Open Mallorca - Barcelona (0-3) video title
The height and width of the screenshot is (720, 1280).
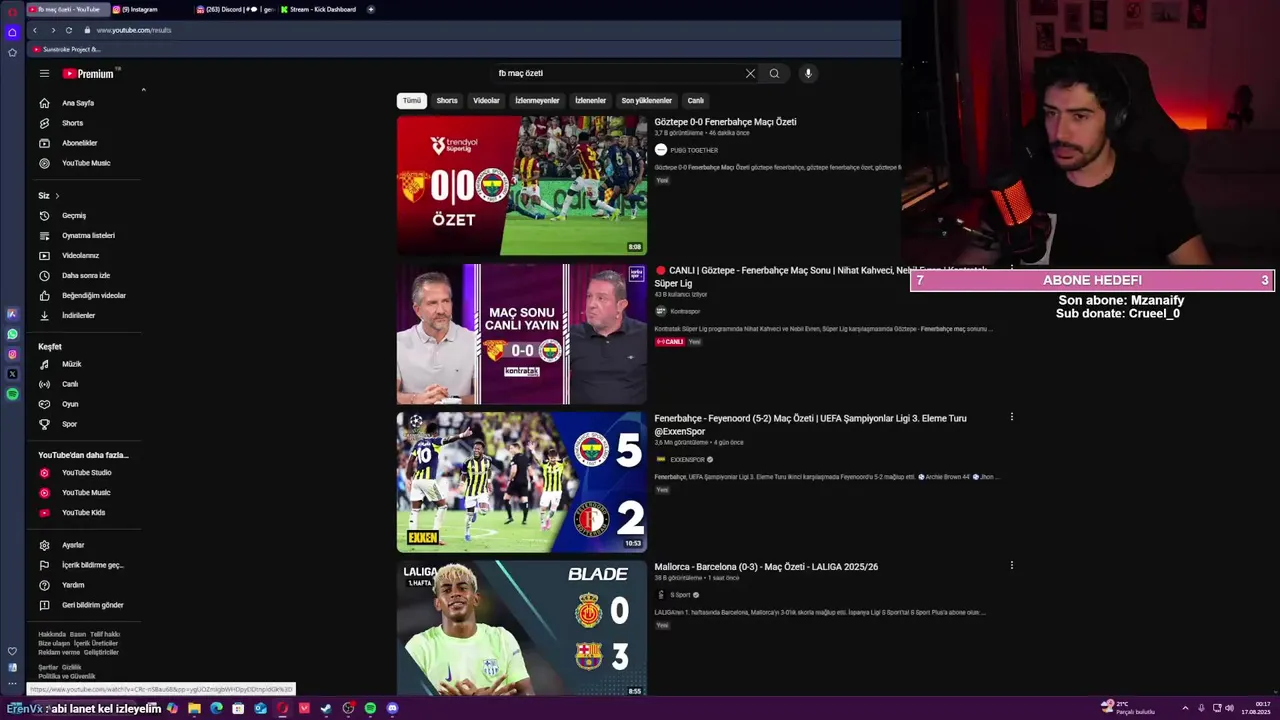[766, 567]
